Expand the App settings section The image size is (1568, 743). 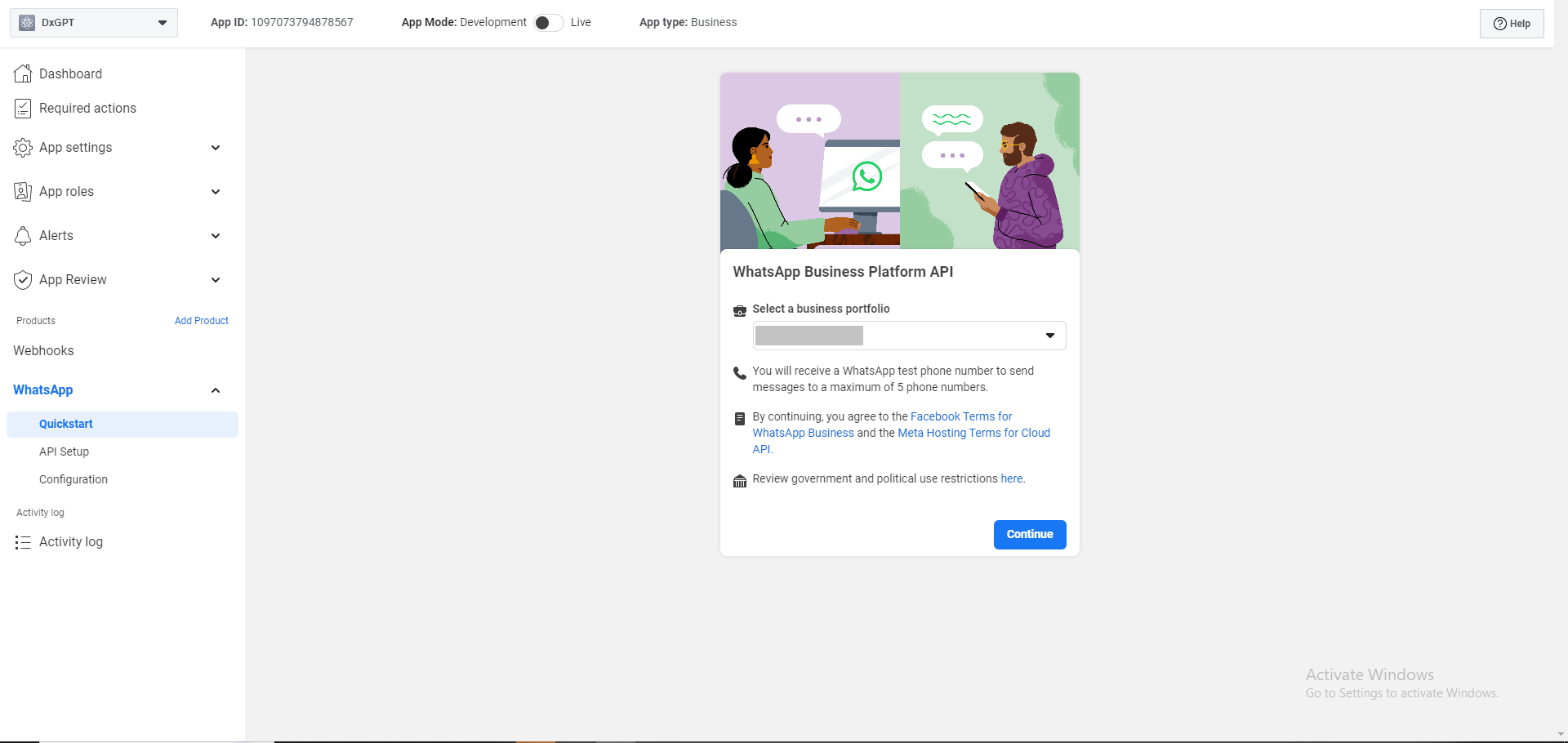coord(216,148)
